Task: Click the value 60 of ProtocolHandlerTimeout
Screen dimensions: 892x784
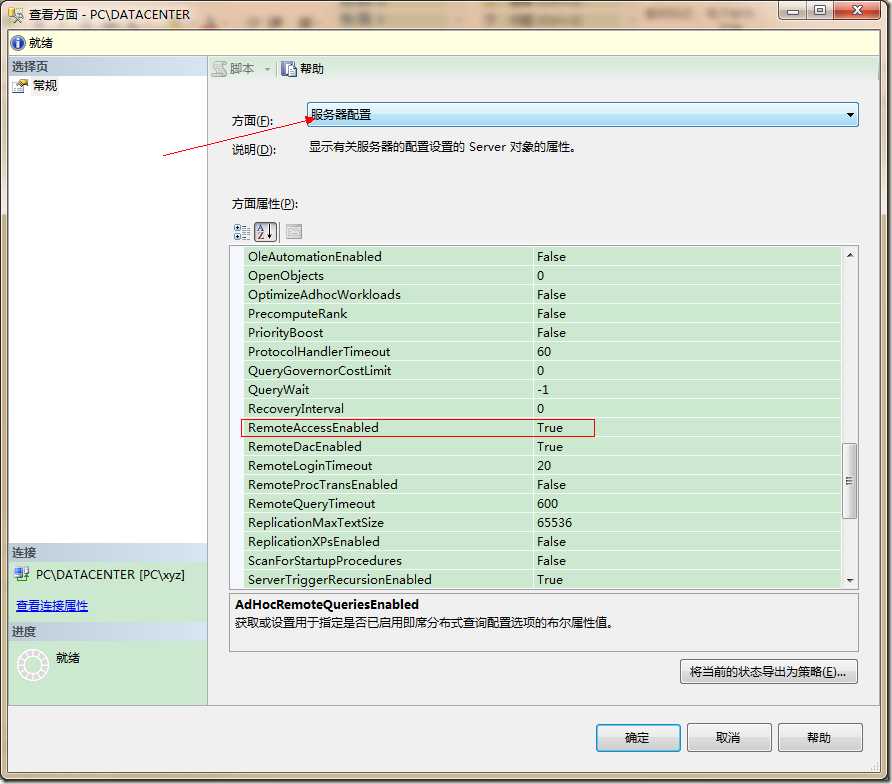Action: pyautogui.click(x=544, y=352)
